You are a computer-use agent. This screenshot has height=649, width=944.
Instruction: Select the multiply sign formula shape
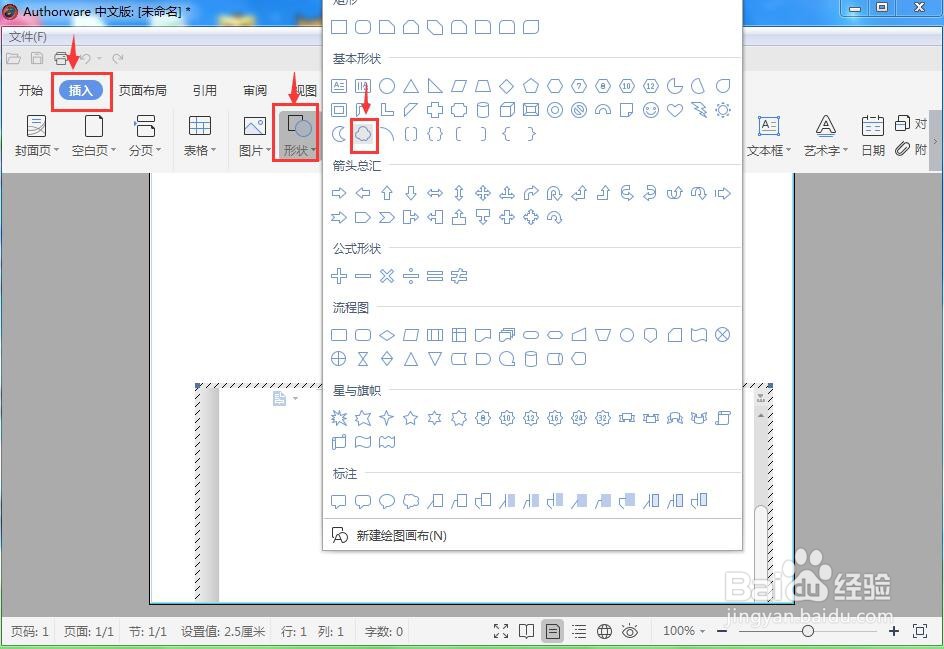pyautogui.click(x=387, y=276)
